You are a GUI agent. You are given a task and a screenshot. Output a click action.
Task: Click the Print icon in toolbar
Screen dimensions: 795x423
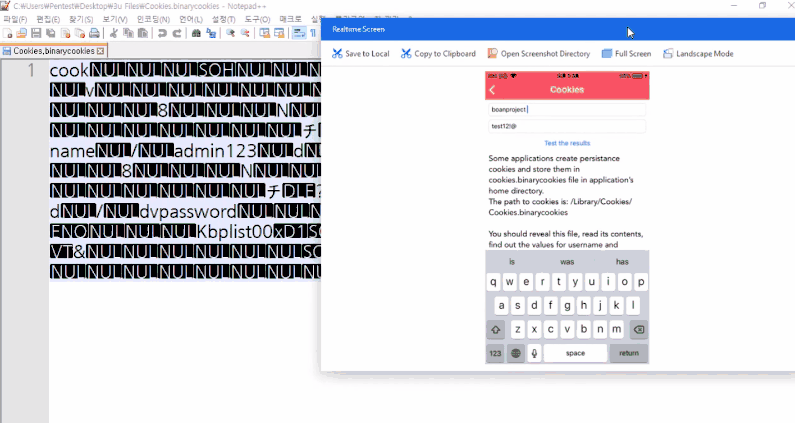(94, 33)
